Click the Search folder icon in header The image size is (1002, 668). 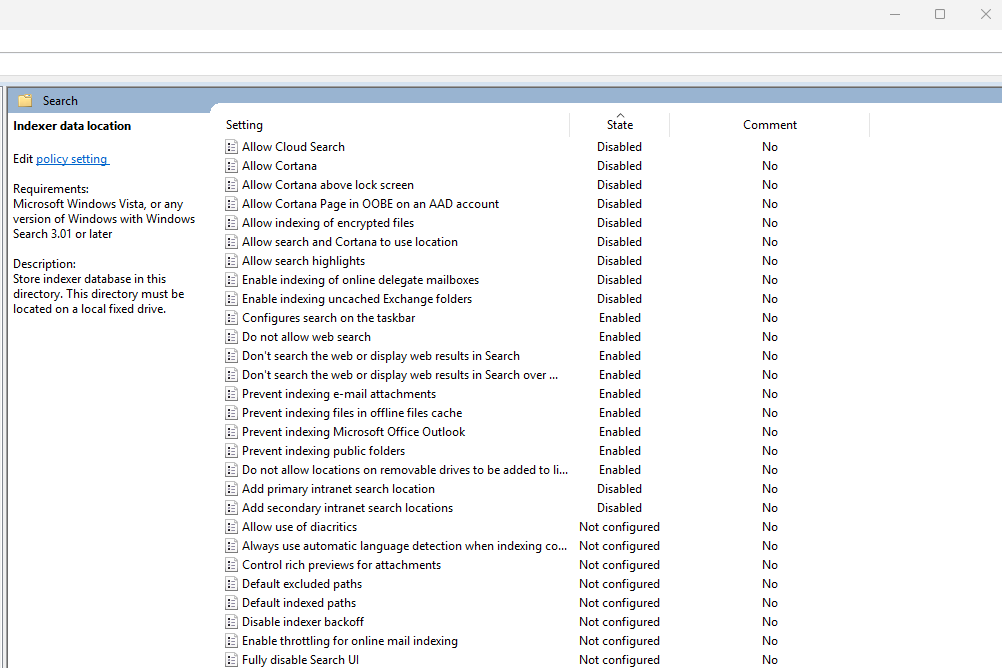25,101
